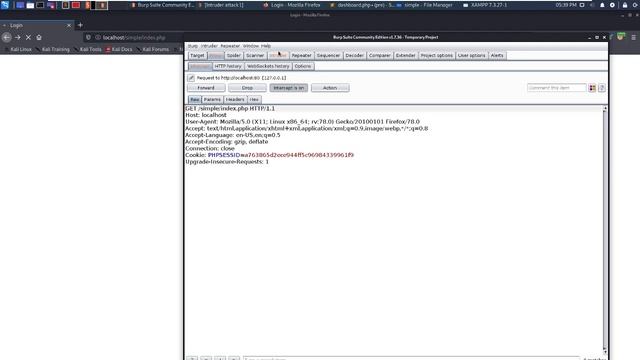This screenshot has height=360, width=640.
Task: Open the Repeater menu in the menu bar
Action: (x=230, y=46)
